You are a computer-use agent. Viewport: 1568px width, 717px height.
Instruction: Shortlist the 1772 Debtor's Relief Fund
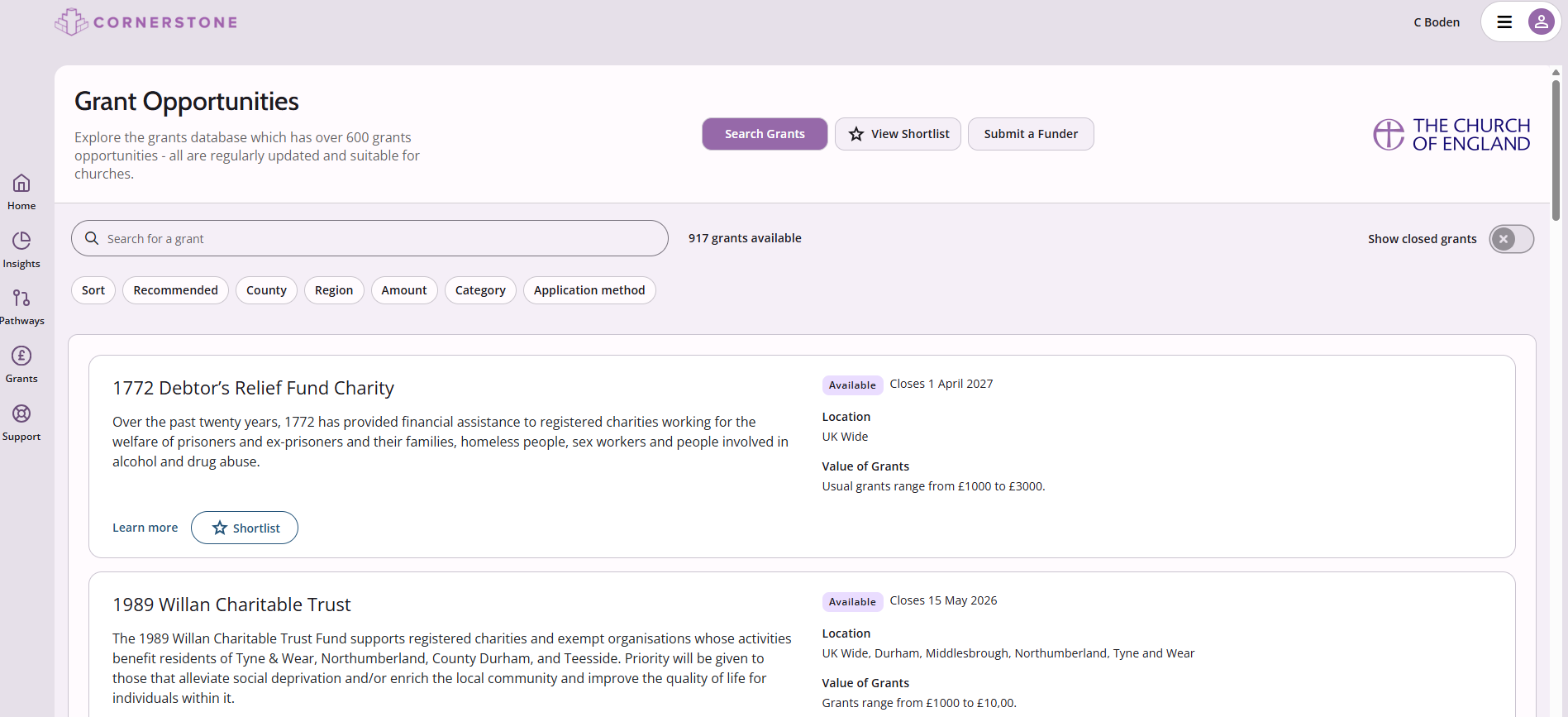tap(245, 528)
